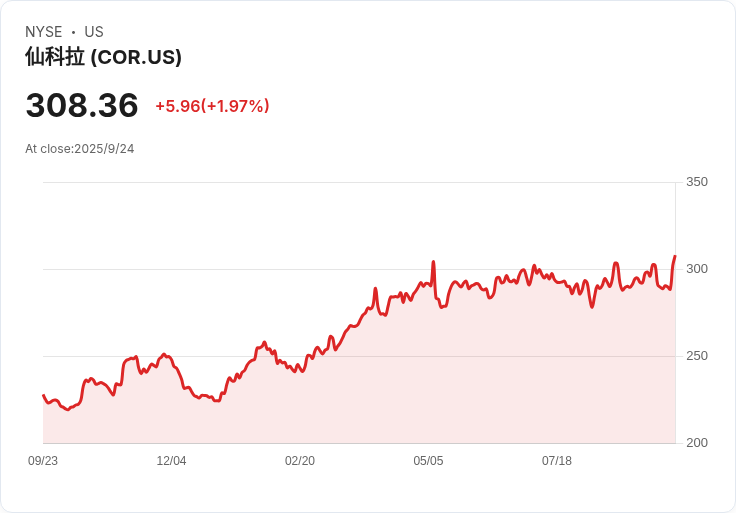Select the 250 y-axis label
The image size is (736, 513).
pos(696,356)
